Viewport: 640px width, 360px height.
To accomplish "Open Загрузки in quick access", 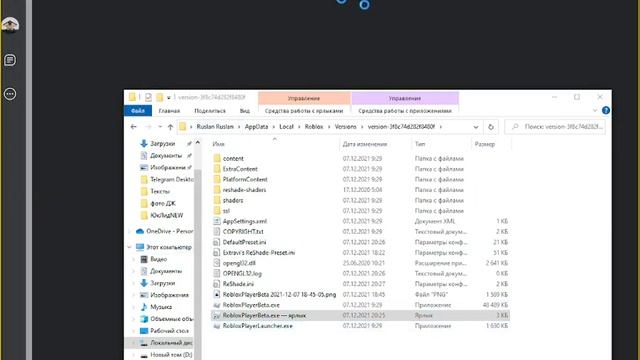I will coord(162,144).
